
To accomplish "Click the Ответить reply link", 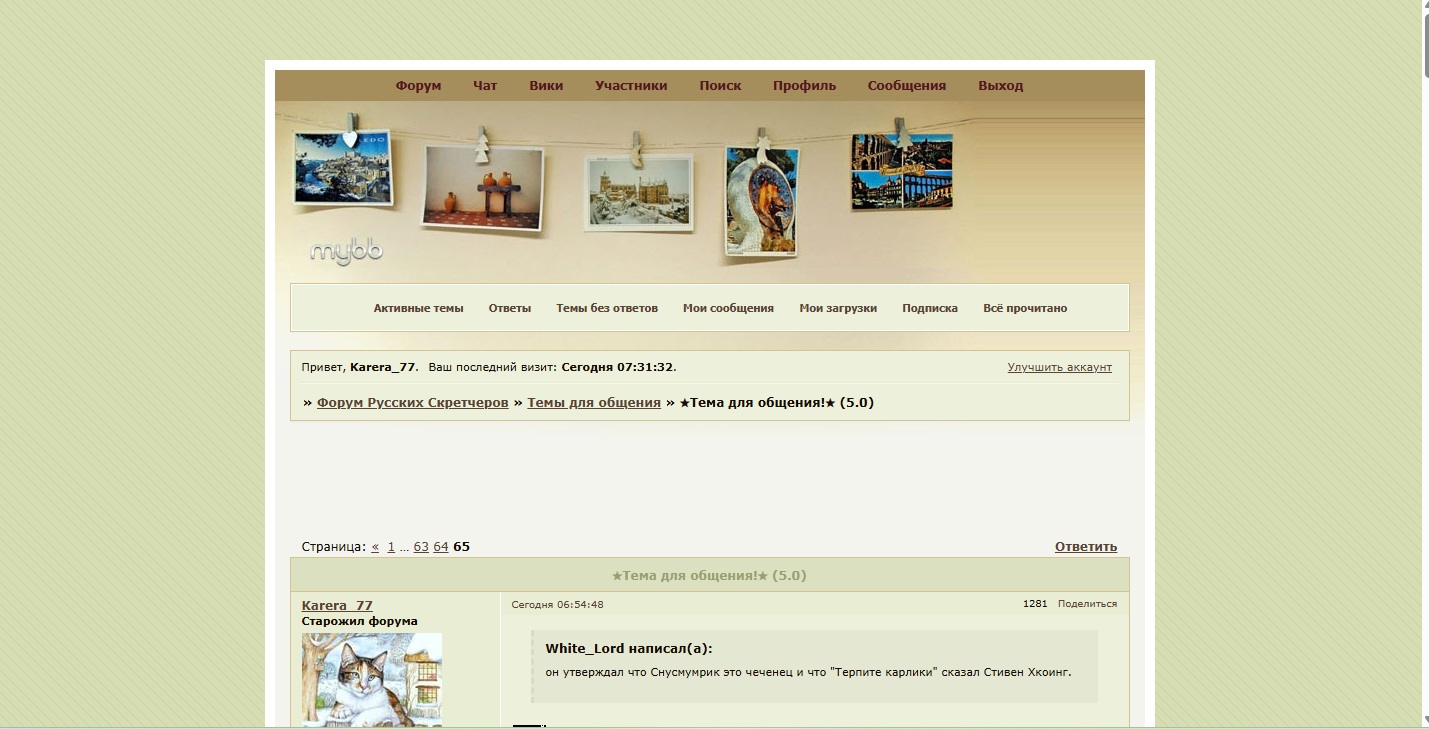I will (x=1086, y=547).
